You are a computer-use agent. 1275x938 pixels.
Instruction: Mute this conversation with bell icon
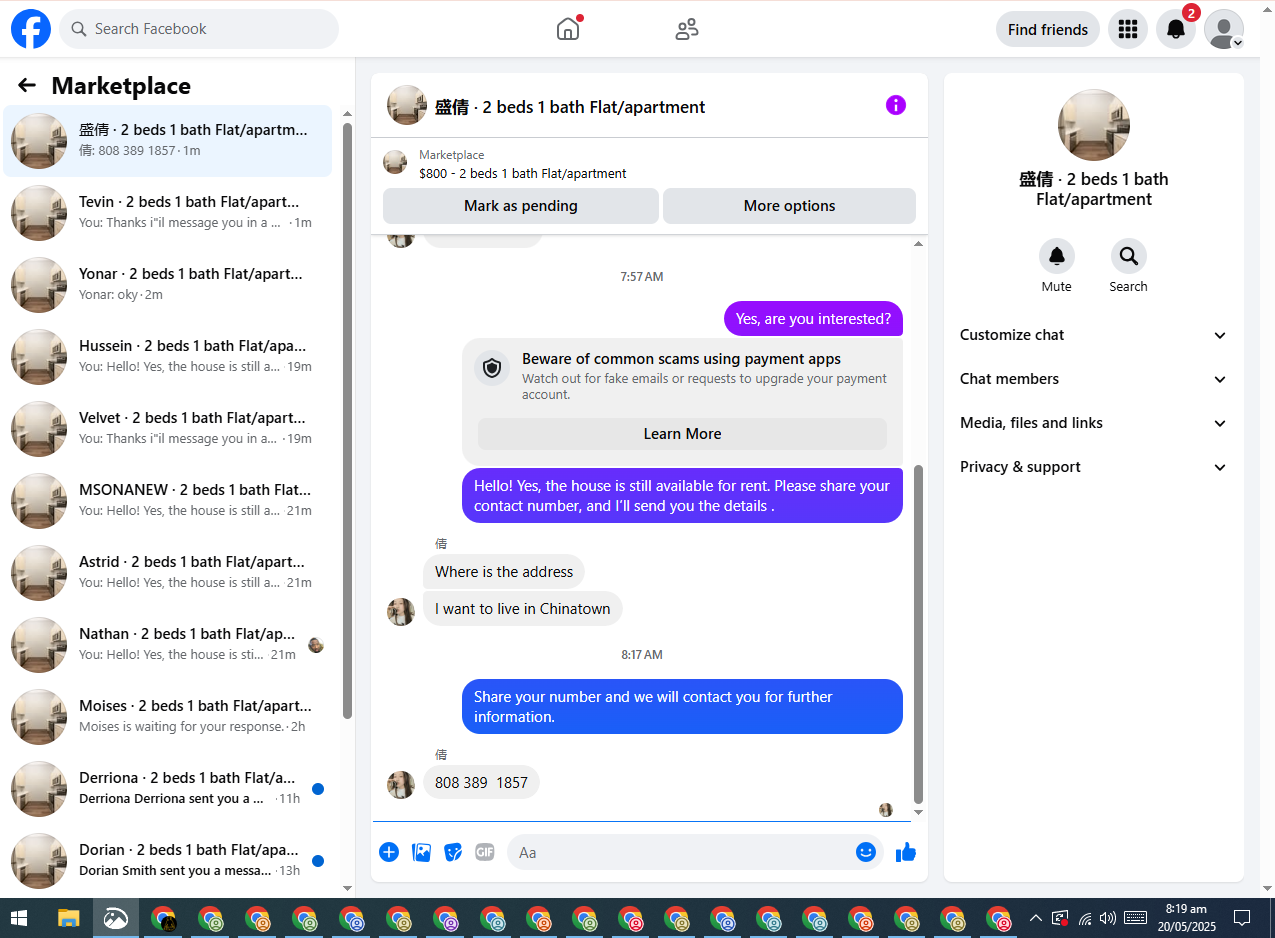[x=1056, y=257]
